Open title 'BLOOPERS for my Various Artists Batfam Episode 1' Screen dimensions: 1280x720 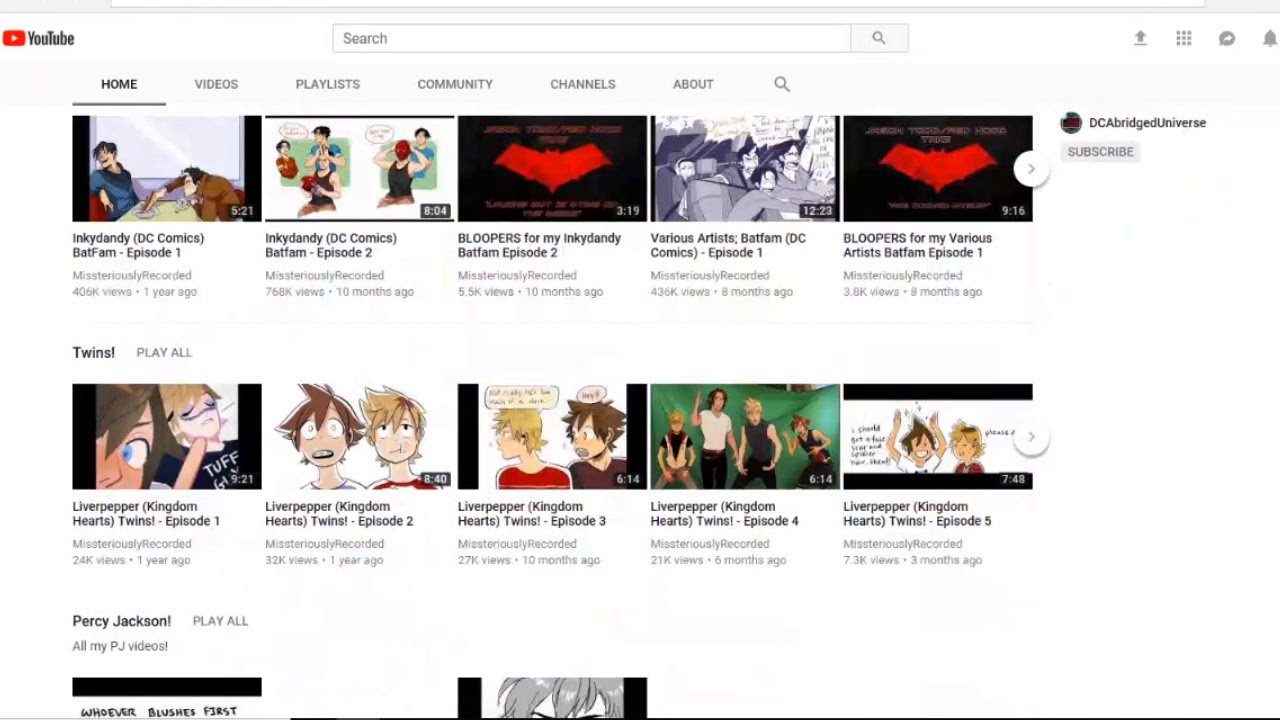(x=918, y=245)
